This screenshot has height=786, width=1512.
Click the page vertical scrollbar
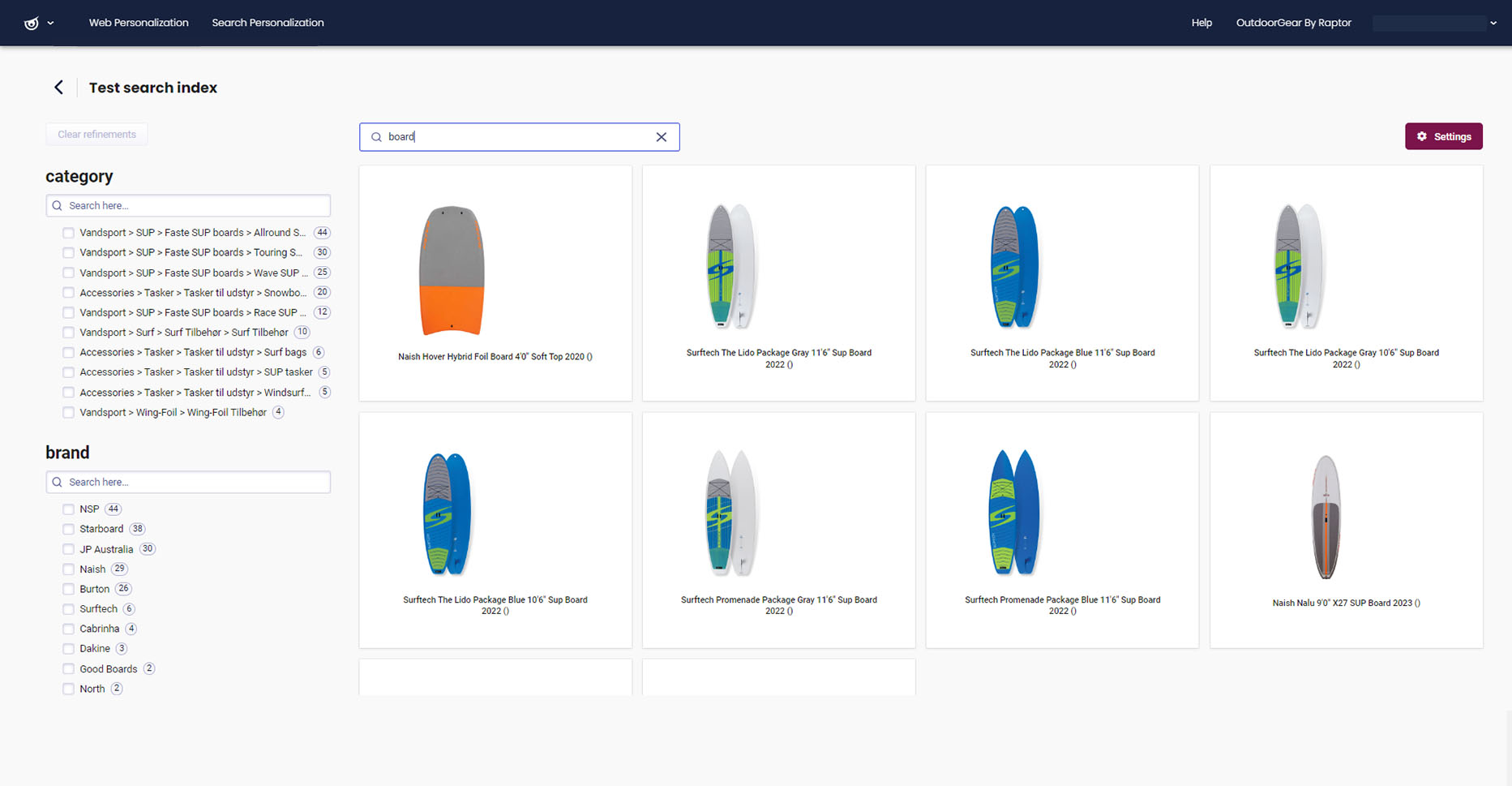click(x=1507, y=746)
